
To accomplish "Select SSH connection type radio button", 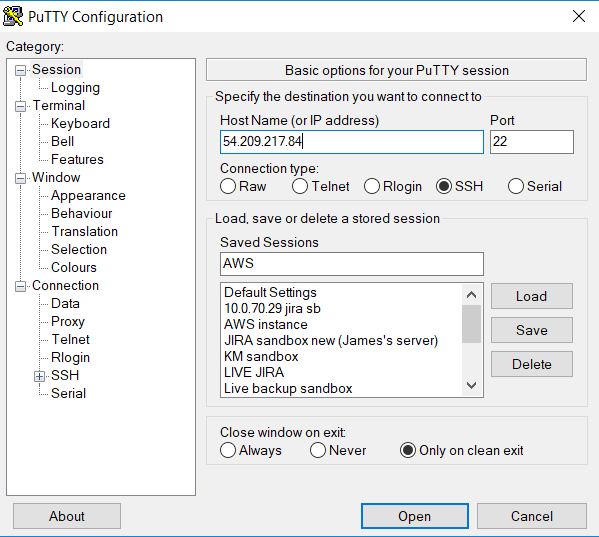I will coord(444,186).
